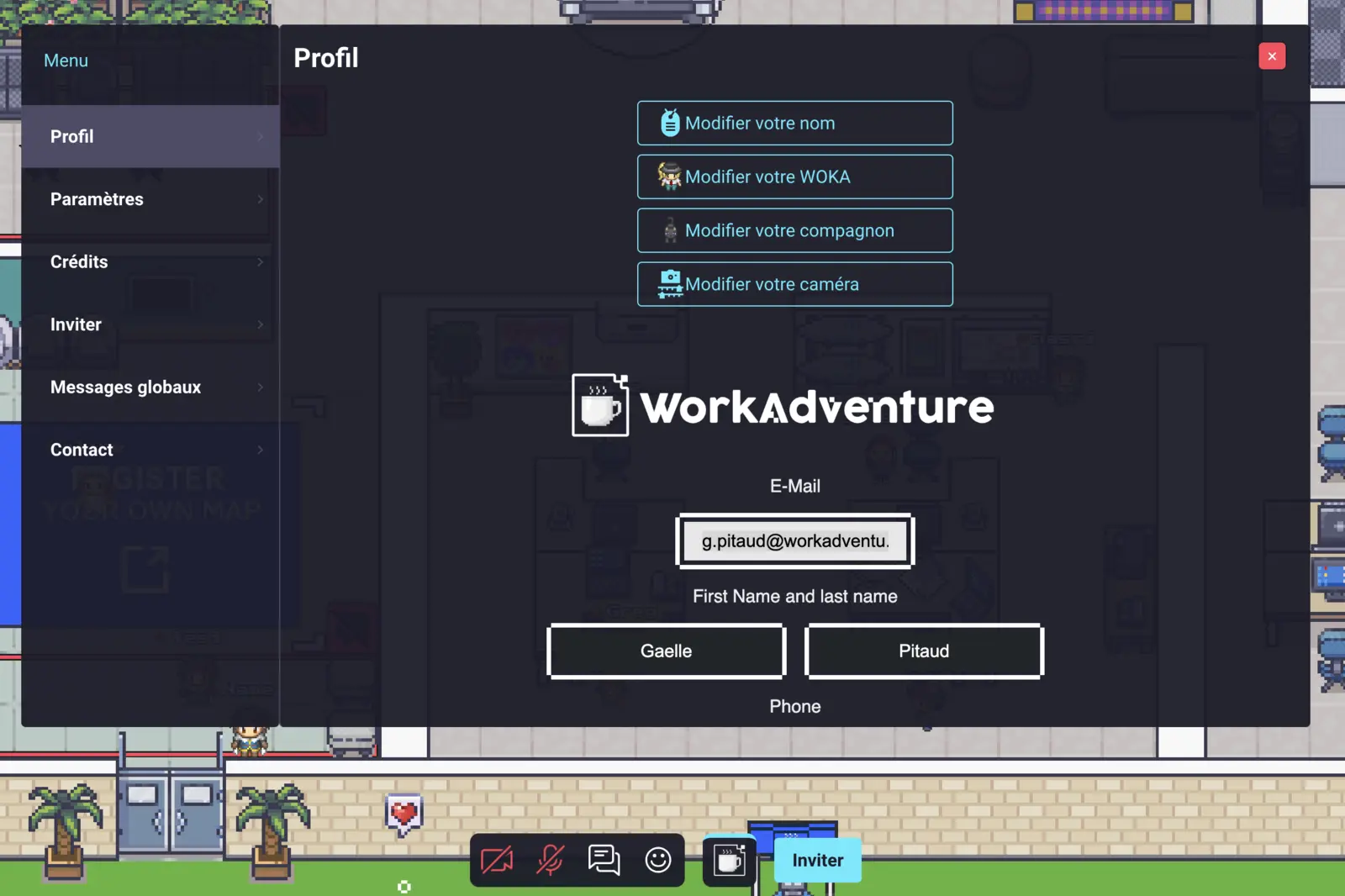Click Modifier votre nom button
Screen dimensions: 1345x896
click(x=795, y=123)
